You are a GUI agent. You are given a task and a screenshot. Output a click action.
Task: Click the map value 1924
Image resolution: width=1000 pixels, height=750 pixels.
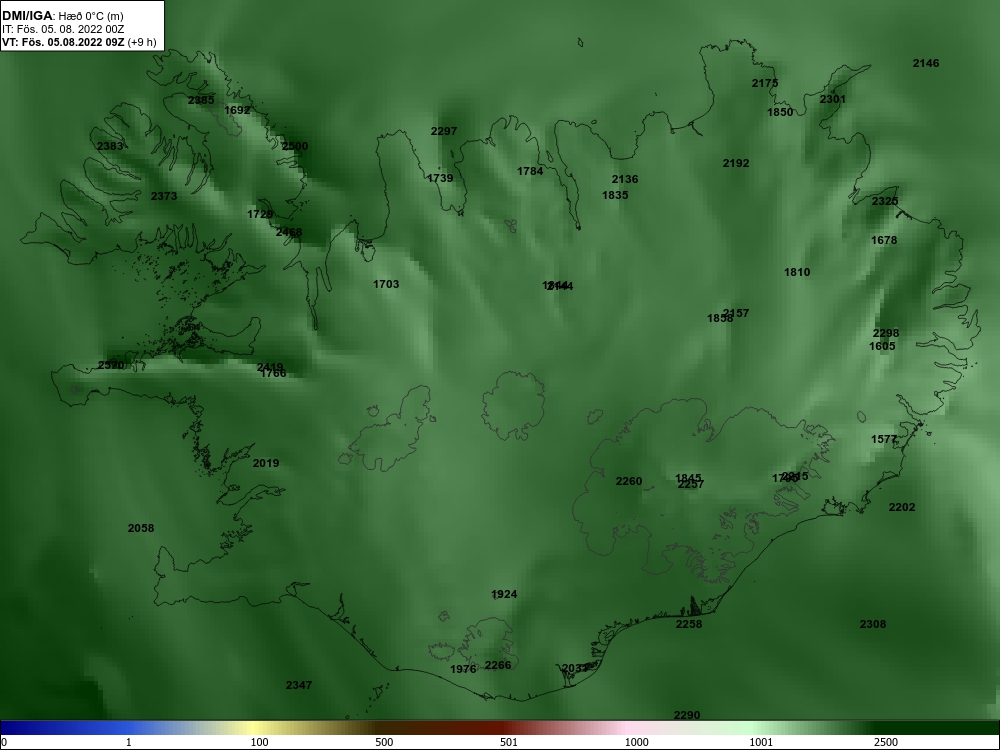(x=504, y=594)
